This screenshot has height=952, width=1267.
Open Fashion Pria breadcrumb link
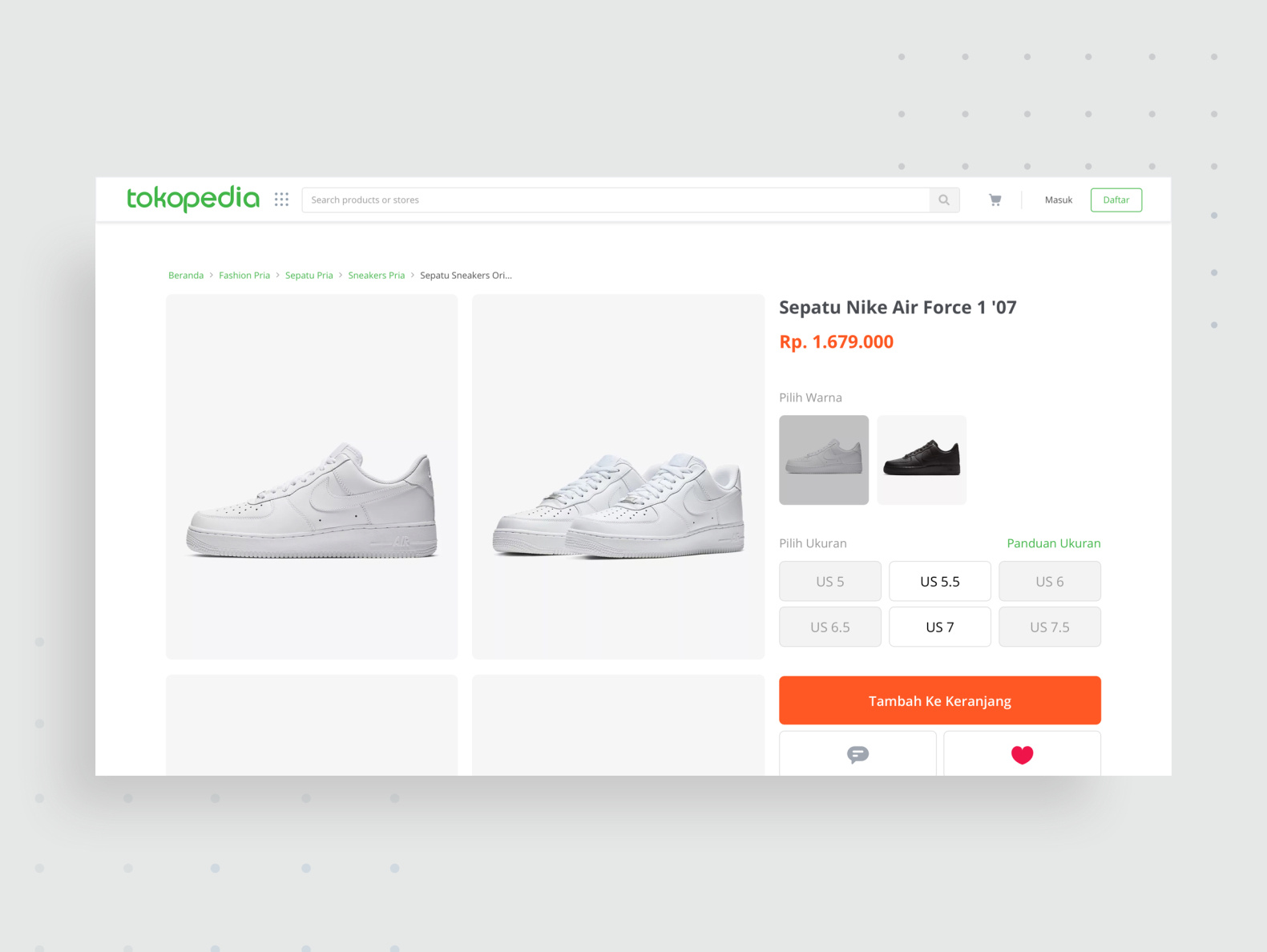coord(244,275)
